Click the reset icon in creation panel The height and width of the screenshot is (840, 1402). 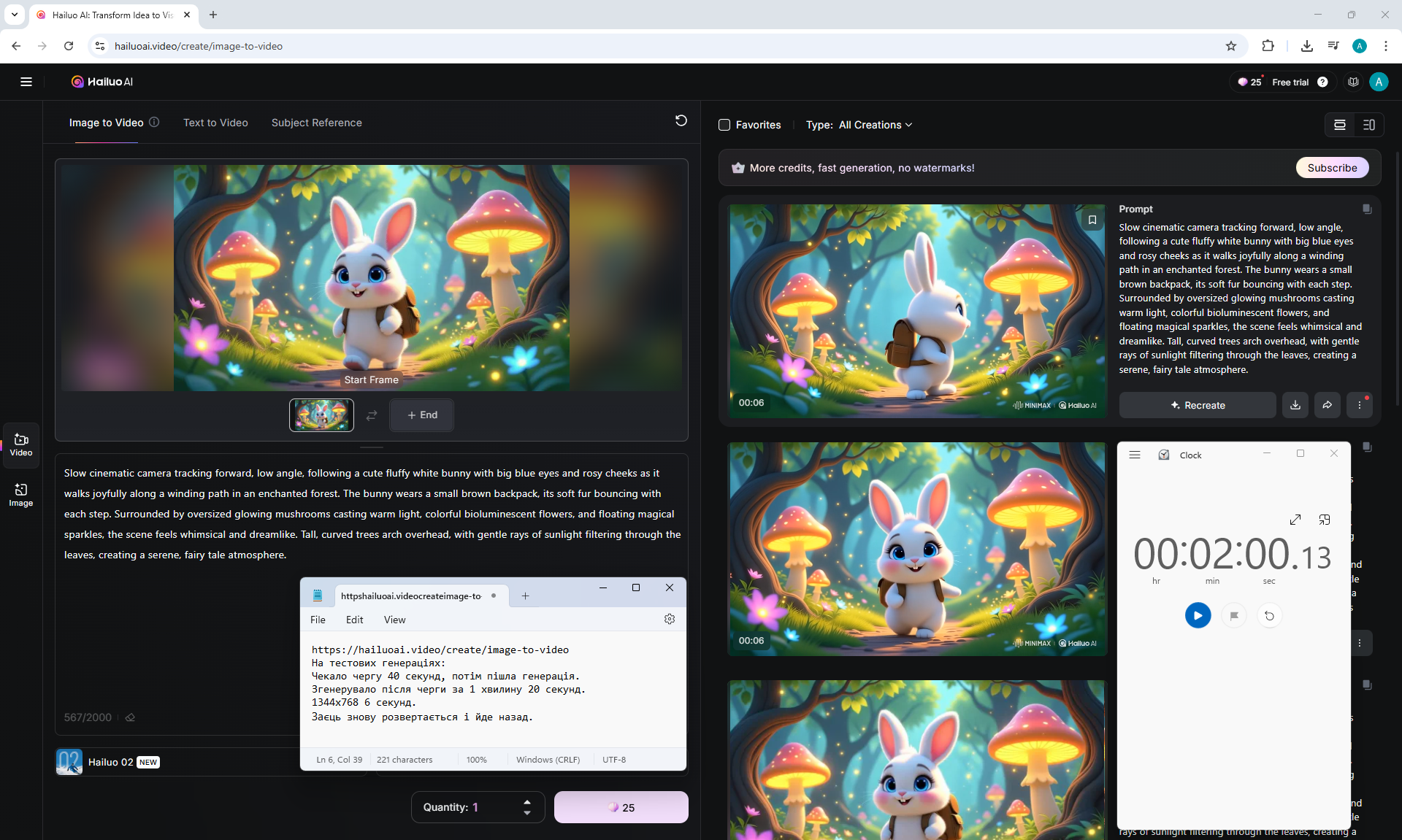[681, 120]
